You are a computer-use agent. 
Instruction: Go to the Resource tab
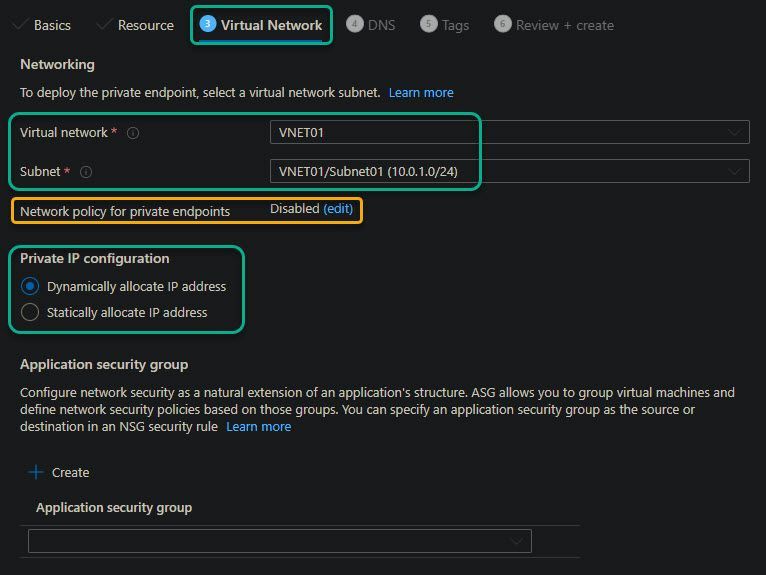pyautogui.click(x=145, y=25)
